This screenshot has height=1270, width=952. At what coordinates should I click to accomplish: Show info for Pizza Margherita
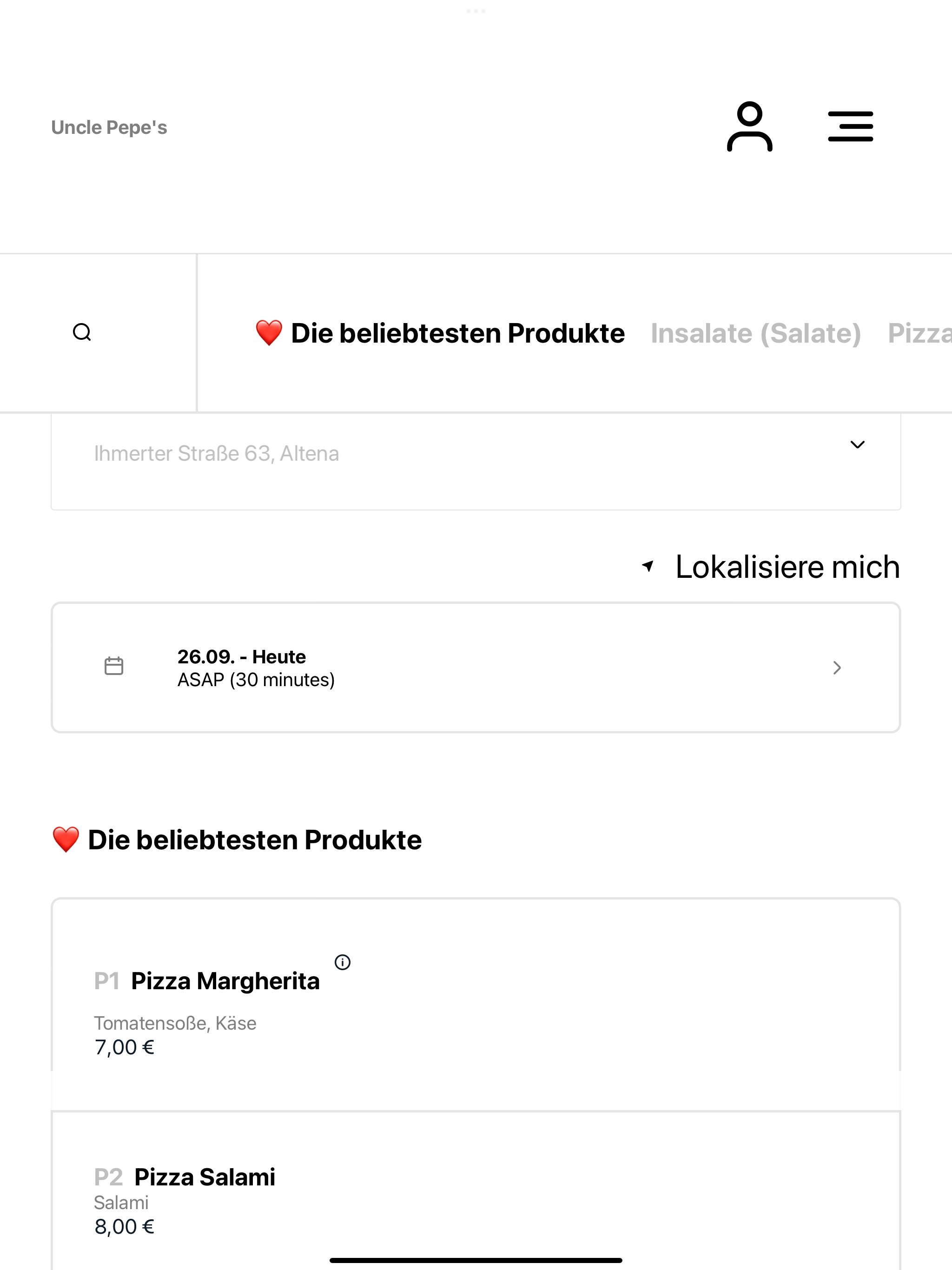pos(342,962)
